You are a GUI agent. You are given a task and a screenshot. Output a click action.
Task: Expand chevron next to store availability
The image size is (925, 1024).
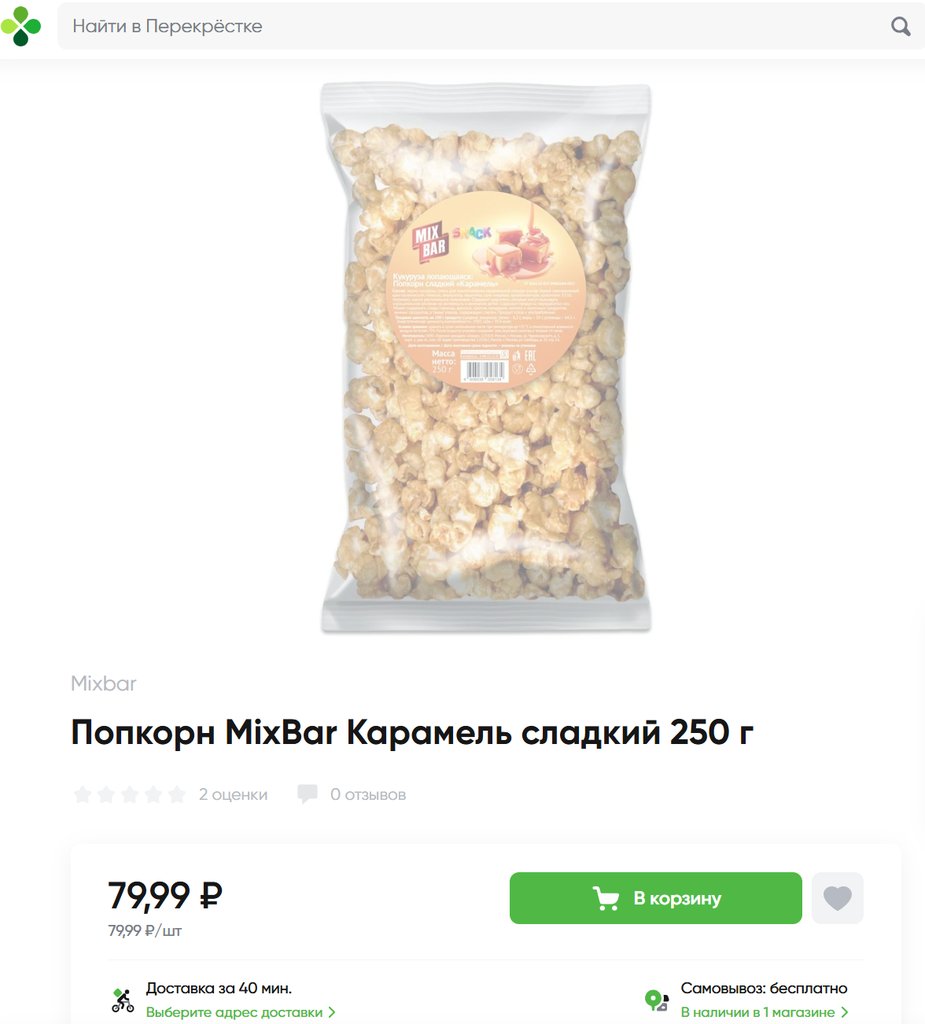coord(844,1012)
